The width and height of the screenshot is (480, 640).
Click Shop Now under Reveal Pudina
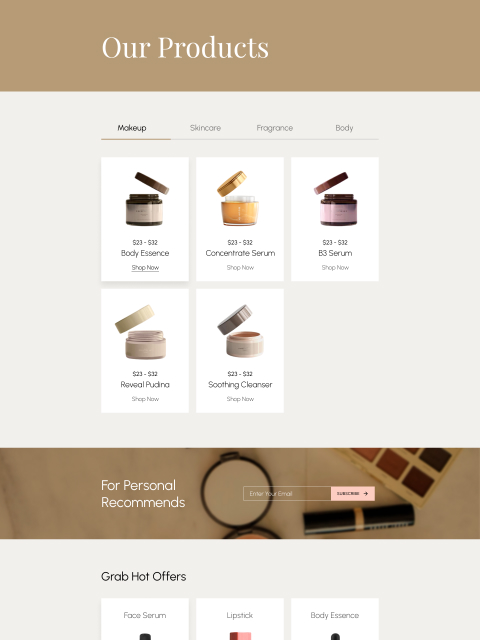[x=145, y=399]
